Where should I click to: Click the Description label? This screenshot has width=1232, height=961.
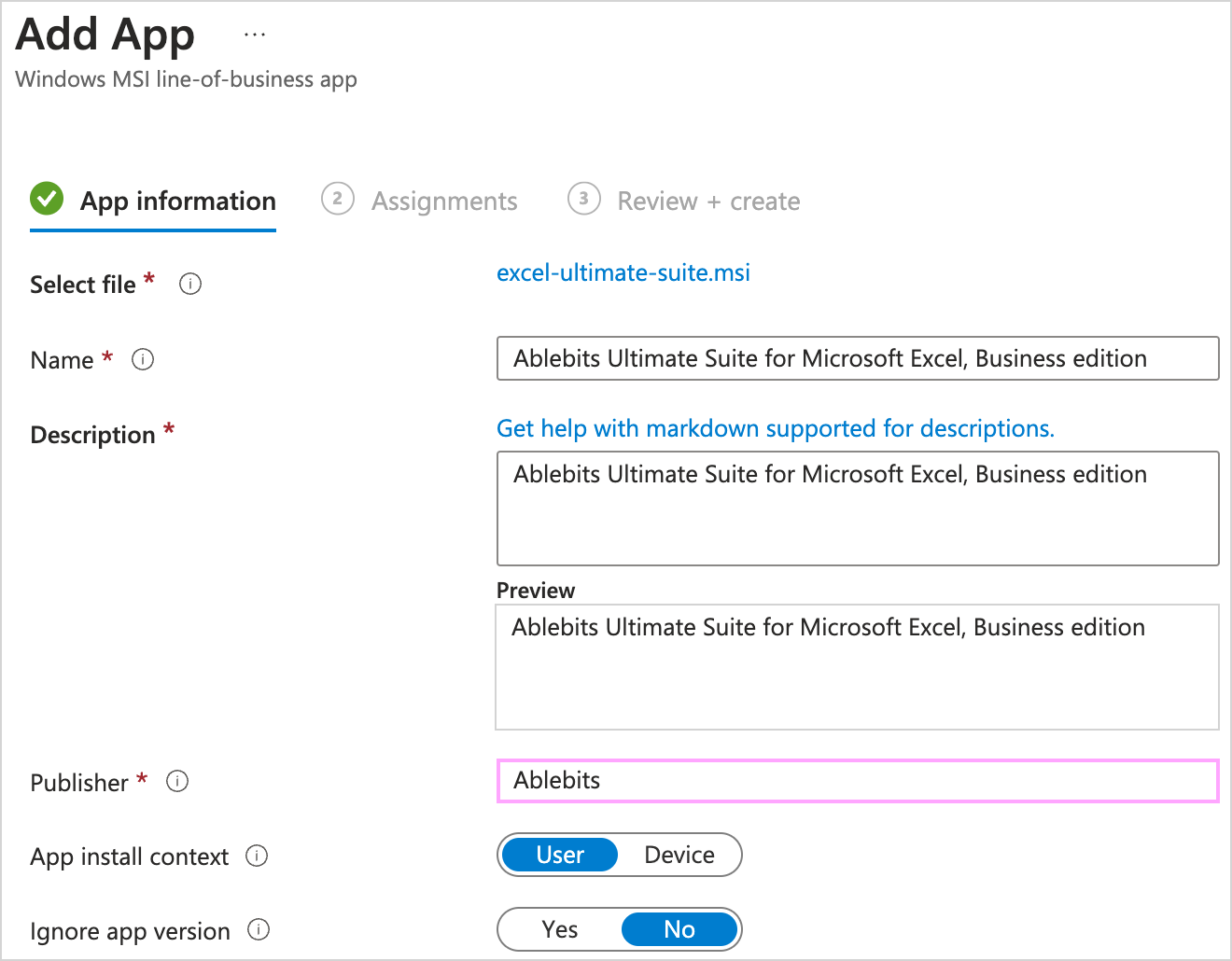(x=93, y=435)
